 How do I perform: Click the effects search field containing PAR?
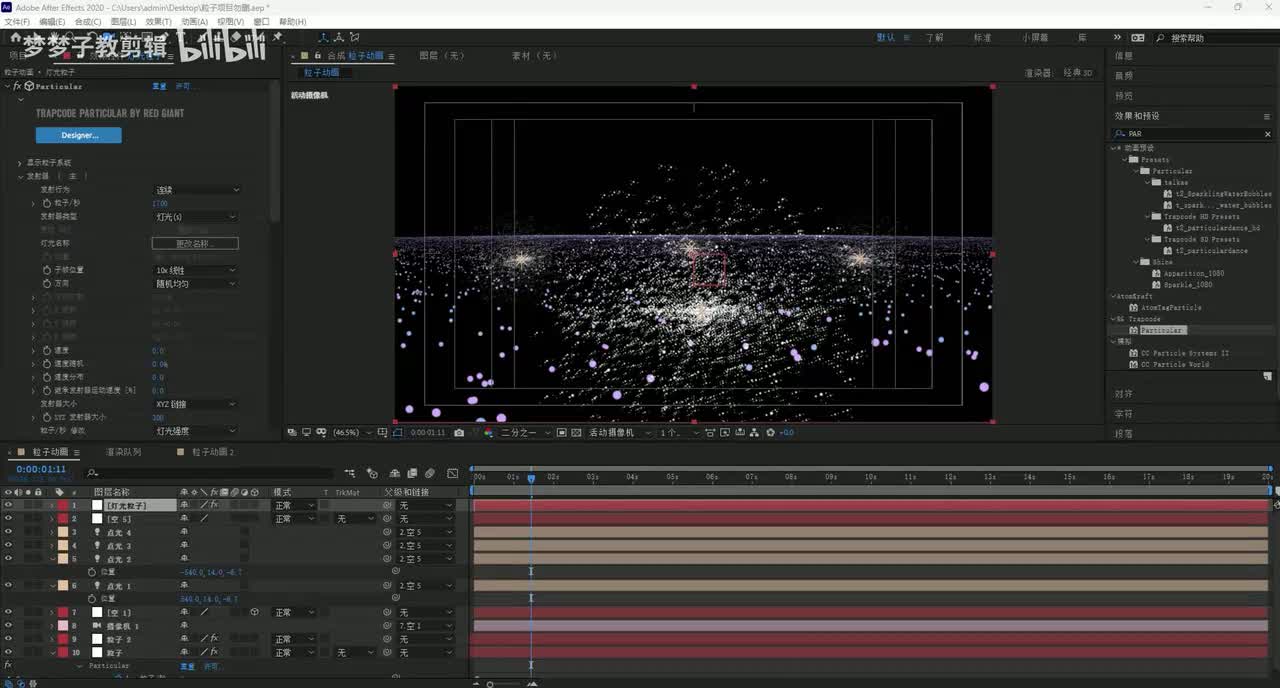[x=1190, y=133]
